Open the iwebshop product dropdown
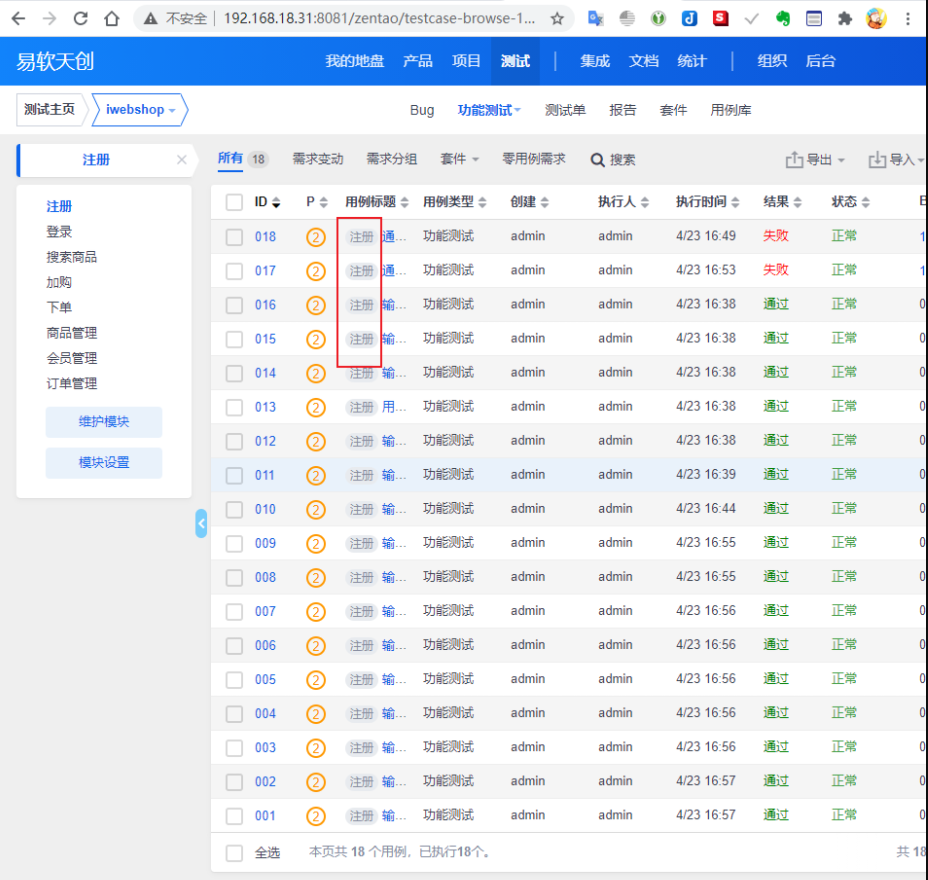Viewport: 928px width, 880px height. pyautogui.click(x=140, y=110)
